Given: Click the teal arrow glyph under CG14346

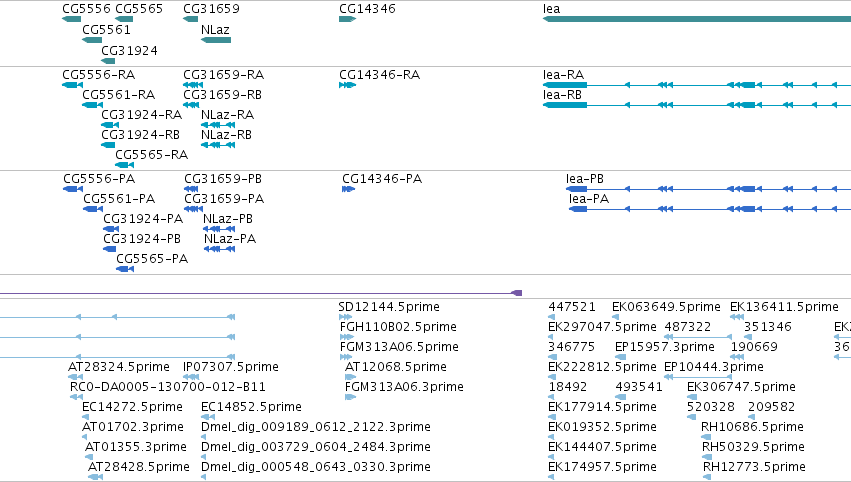Looking at the screenshot, I should [x=347, y=19].
